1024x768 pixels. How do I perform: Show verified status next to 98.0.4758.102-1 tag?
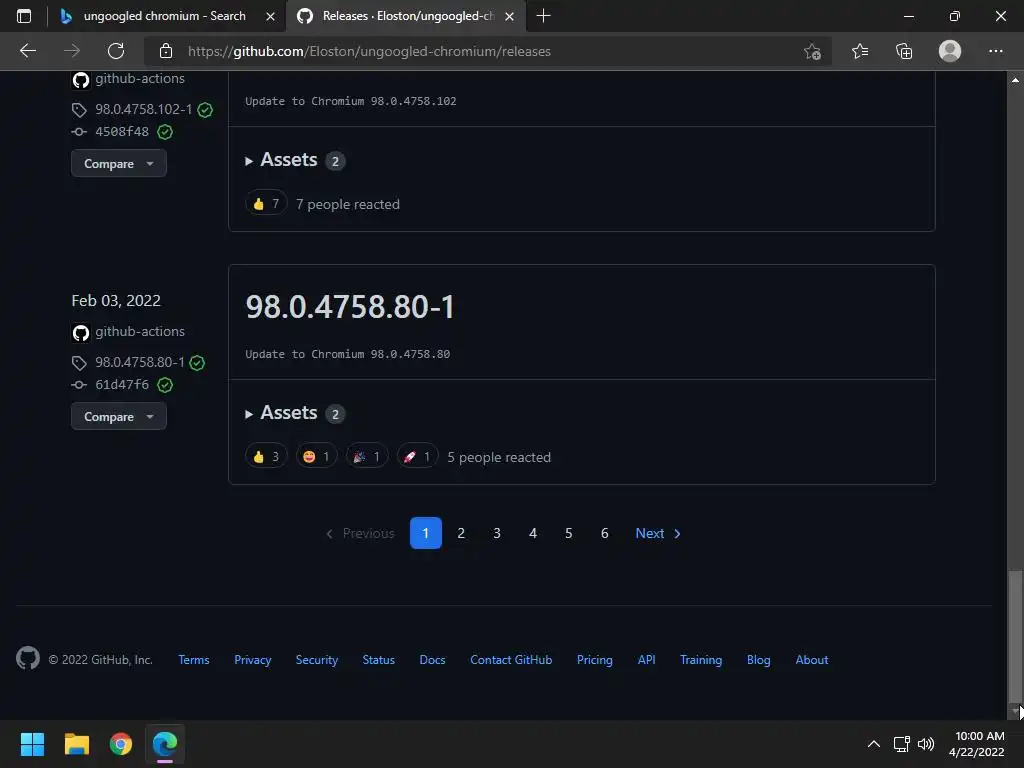[x=205, y=110]
